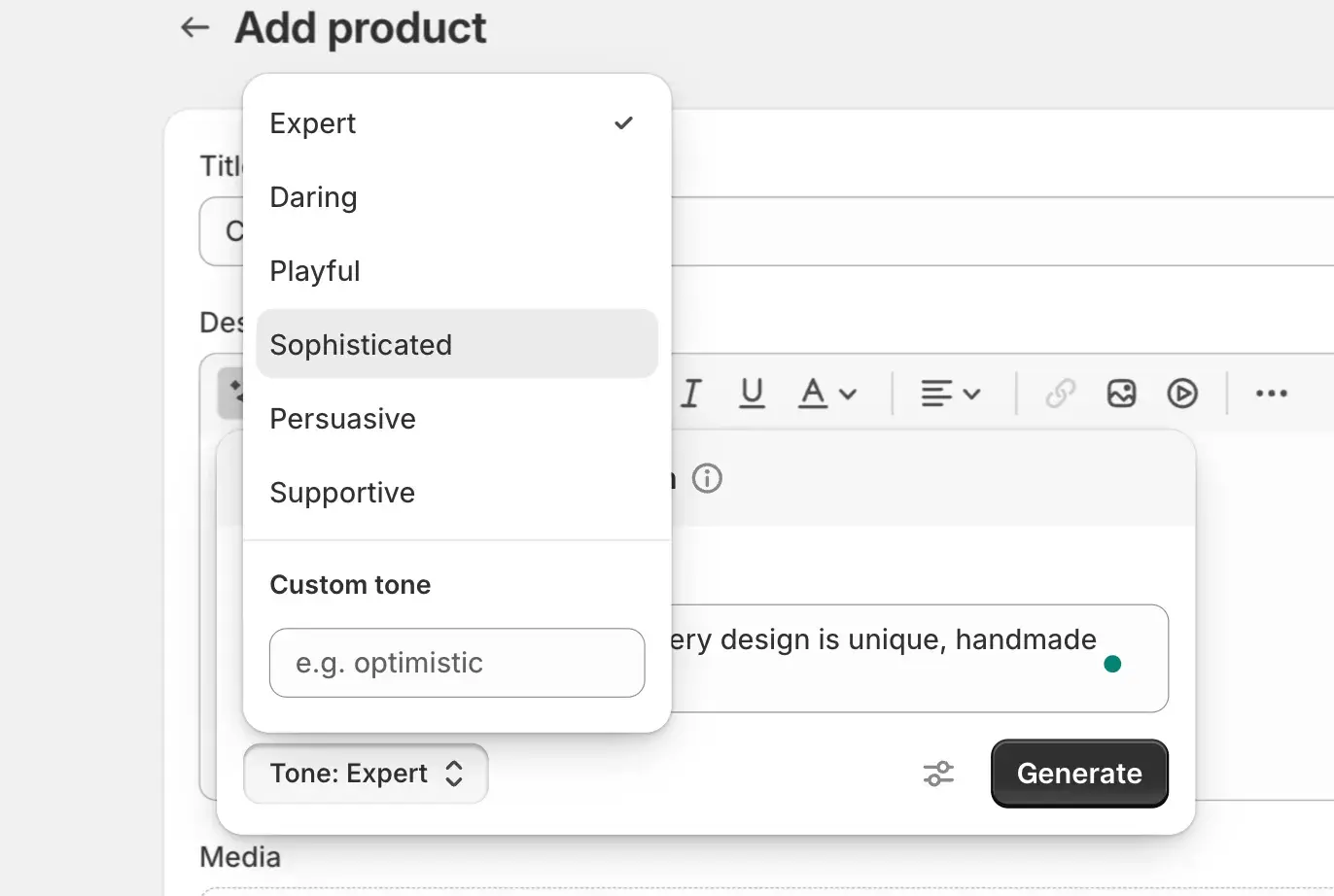Click the insert link icon
The width and height of the screenshot is (1334, 896).
coord(1060,394)
